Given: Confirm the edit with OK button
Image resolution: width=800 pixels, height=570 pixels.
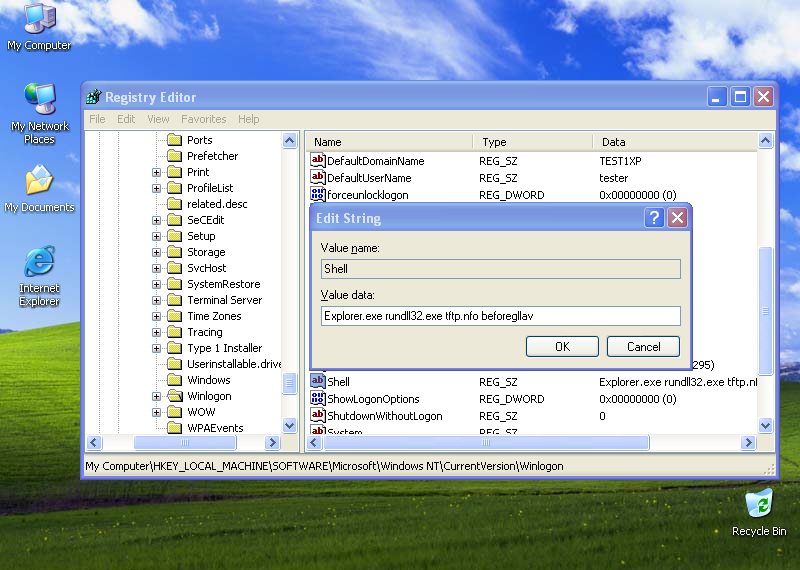Looking at the screenshot, I should [x=562, y=346].
